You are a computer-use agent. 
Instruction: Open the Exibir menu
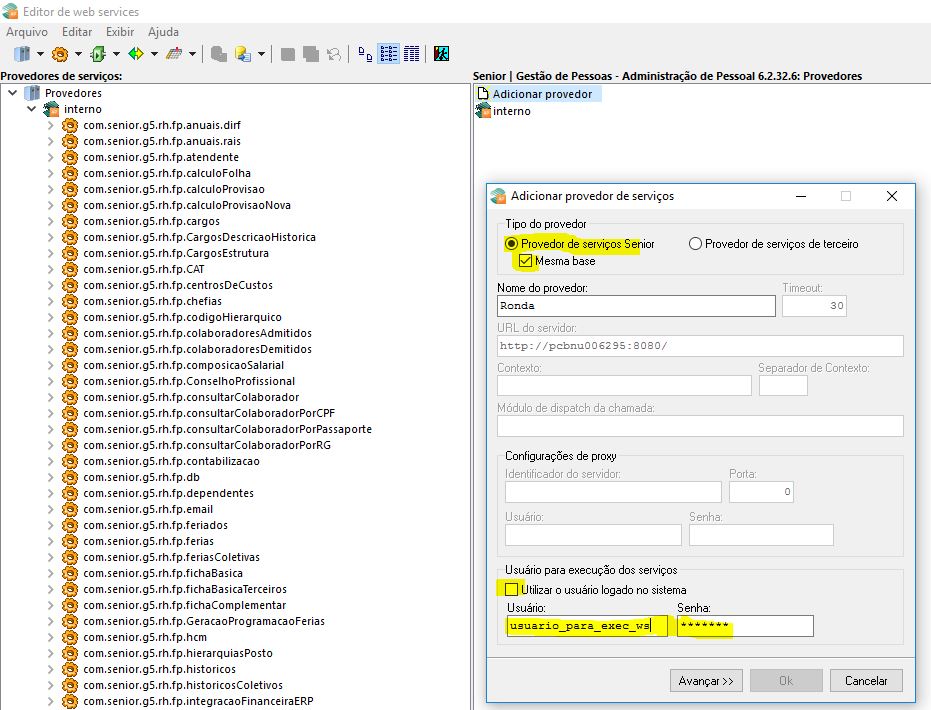pos(120,32)
